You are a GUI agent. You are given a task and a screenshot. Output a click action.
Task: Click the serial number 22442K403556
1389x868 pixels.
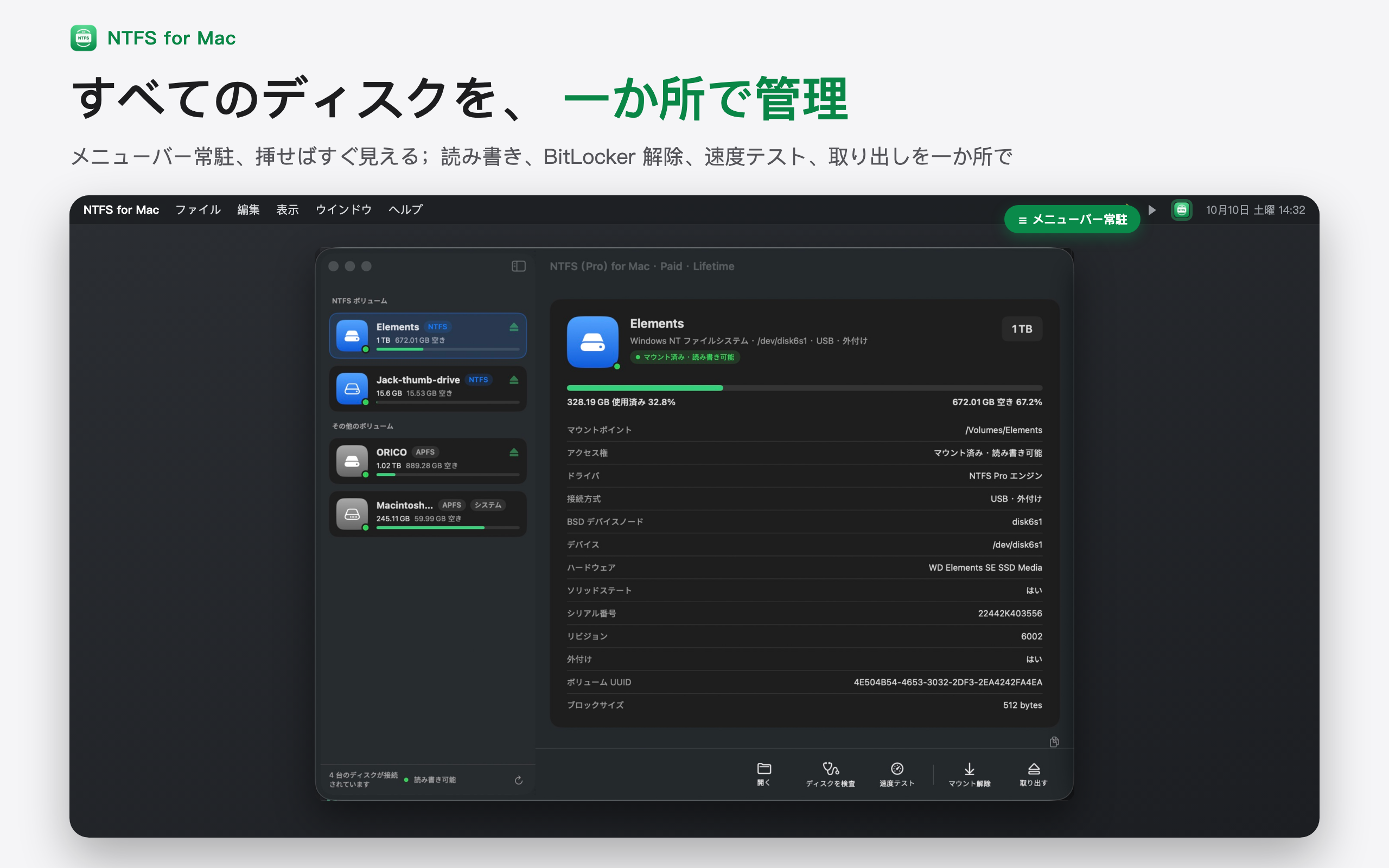click(x=1010, y=613)
